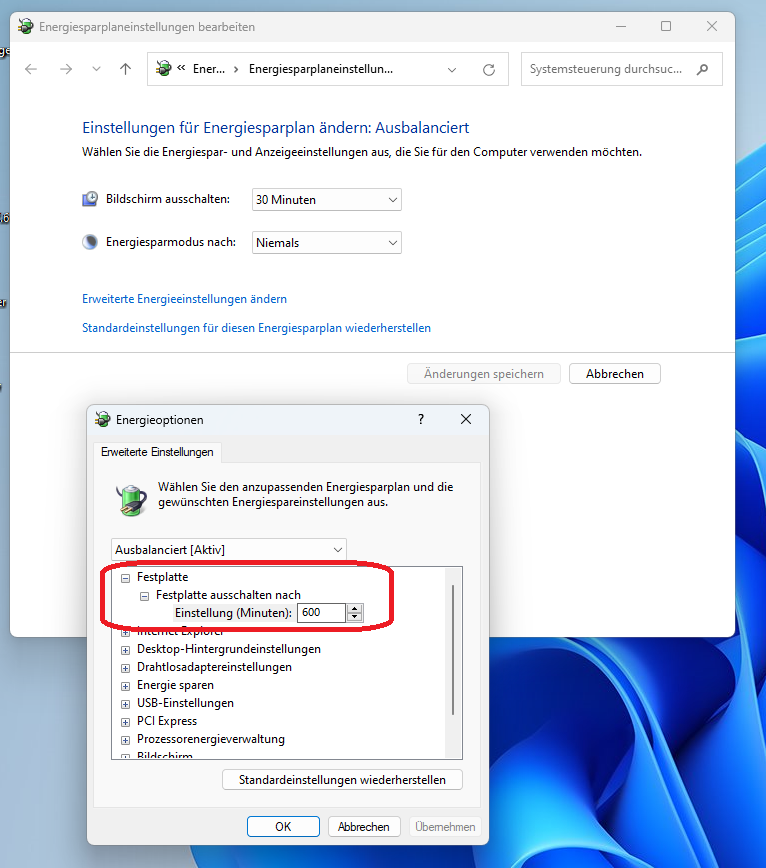Maximize the Energiesparplaneinstellungen window
766x868 pixels.
(x=666, y=26)
